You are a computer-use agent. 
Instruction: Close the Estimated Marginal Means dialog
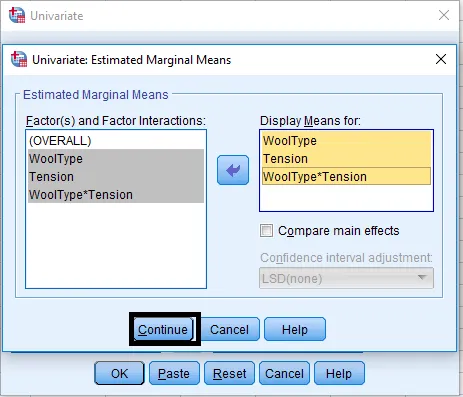tap(441, 59)
